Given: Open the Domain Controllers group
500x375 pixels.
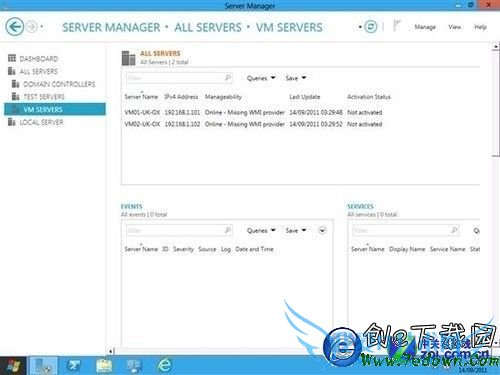Looking at the screenshot, I should click(59, 84).
